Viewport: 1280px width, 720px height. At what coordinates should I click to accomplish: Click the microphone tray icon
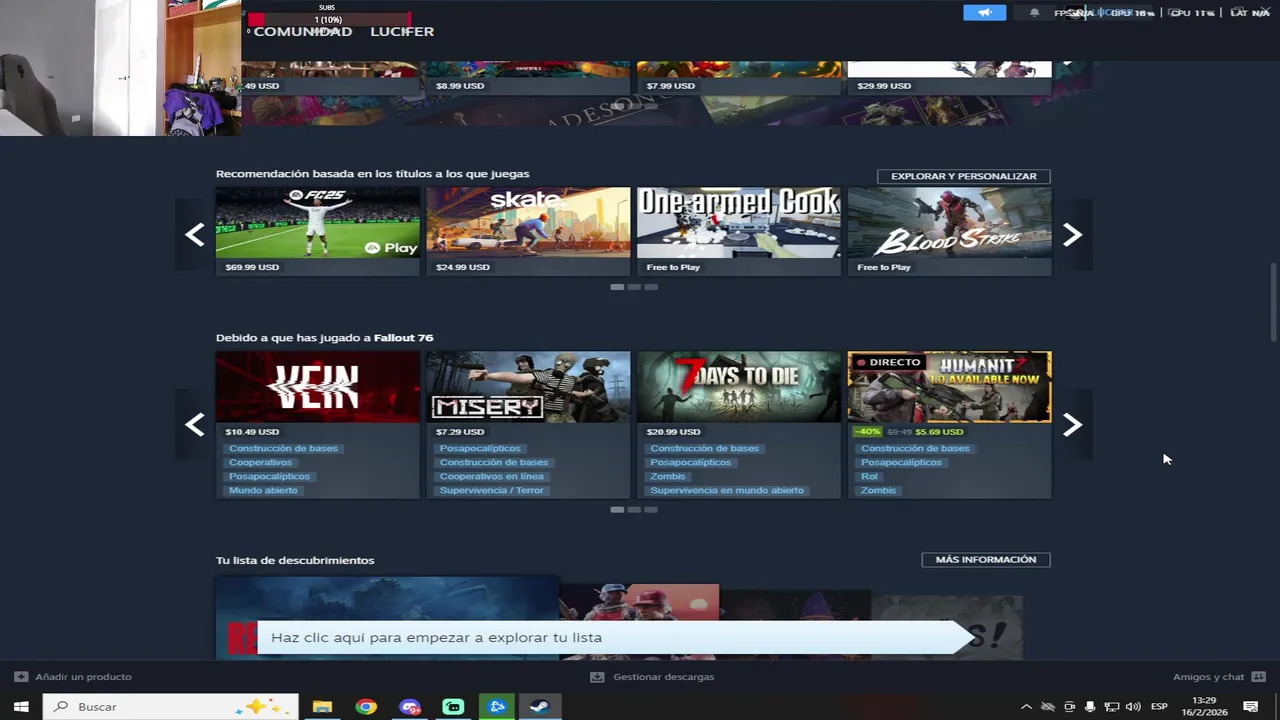click(x=1090, y=707)
